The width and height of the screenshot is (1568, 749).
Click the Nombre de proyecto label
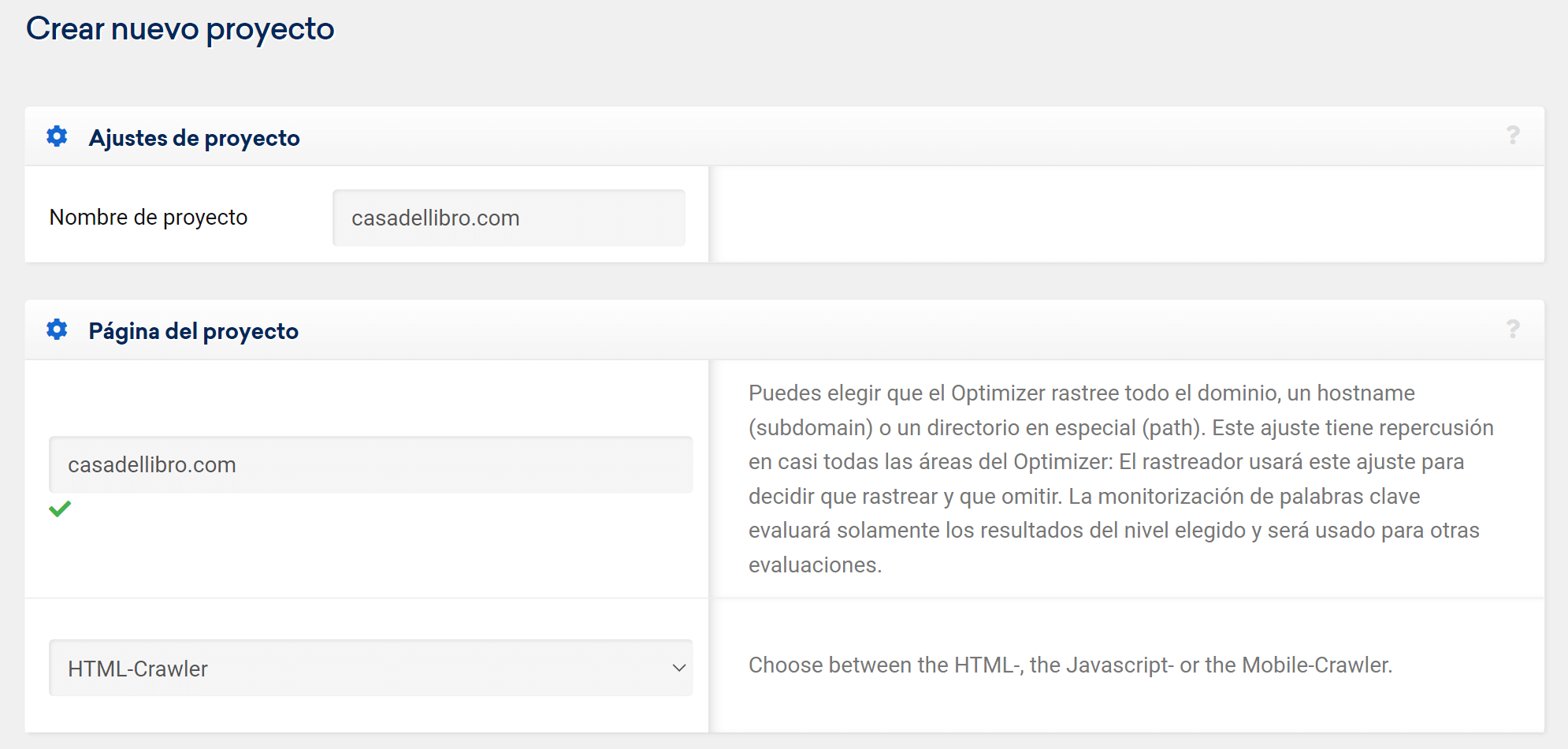click(x=148, y=218)
